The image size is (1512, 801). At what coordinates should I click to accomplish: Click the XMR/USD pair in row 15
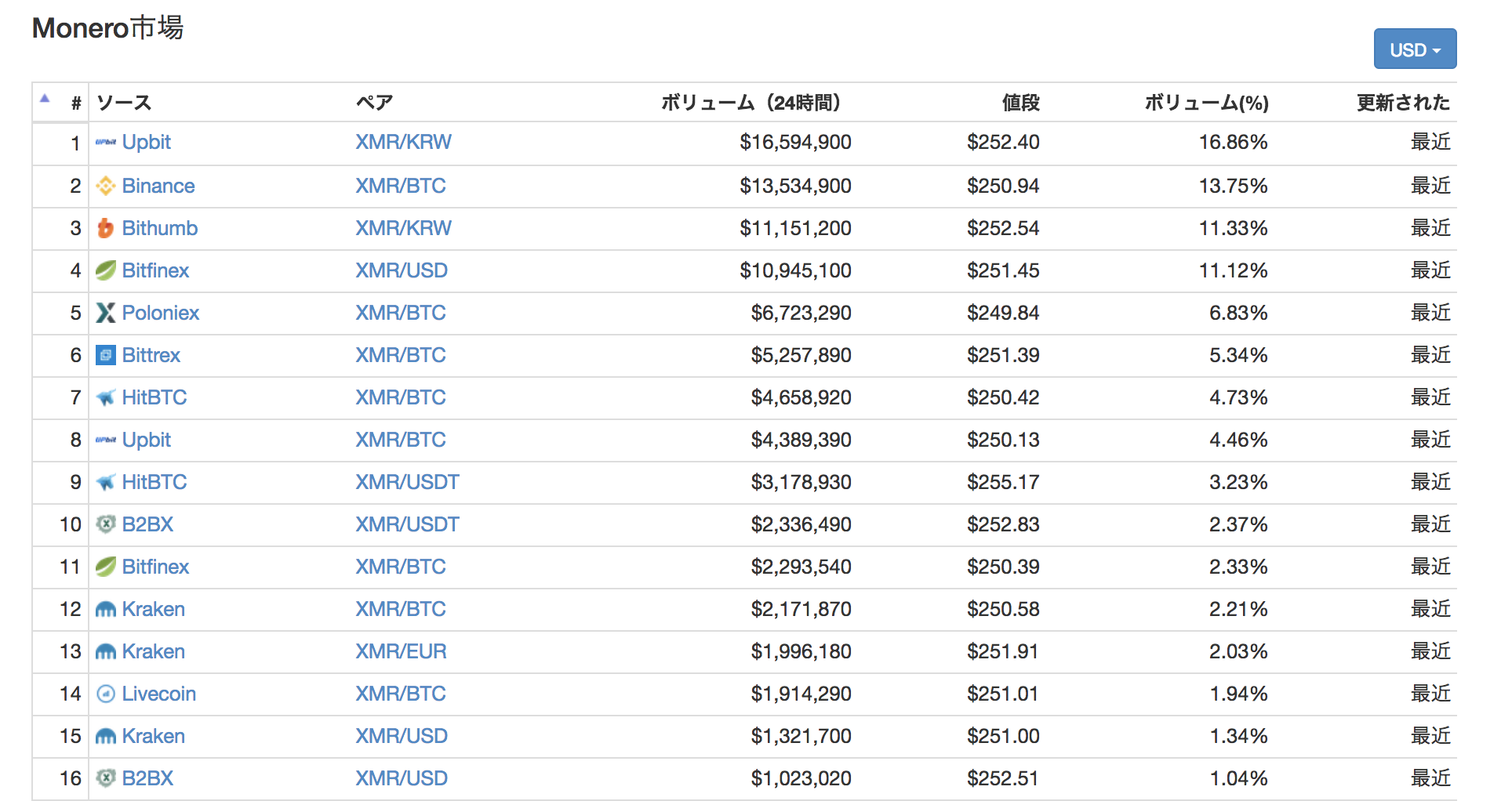[x=402, y=736]
